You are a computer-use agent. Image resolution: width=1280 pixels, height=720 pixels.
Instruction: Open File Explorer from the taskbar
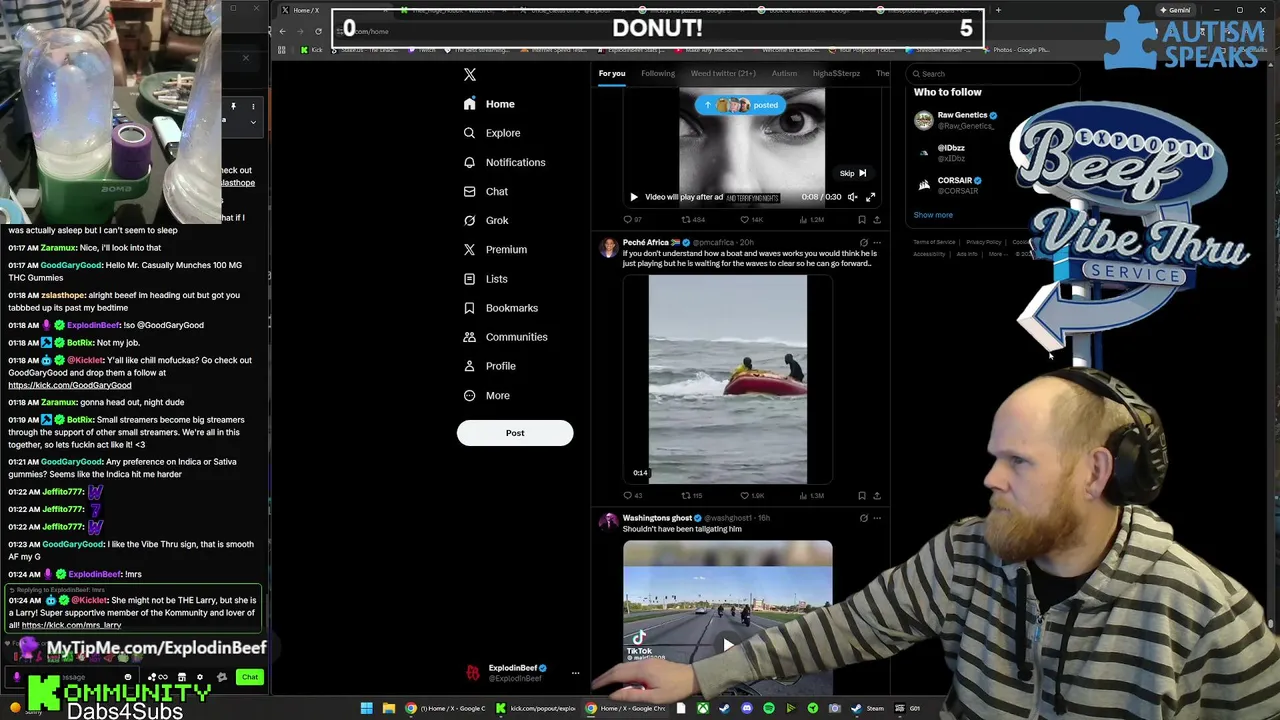point(389,708)
